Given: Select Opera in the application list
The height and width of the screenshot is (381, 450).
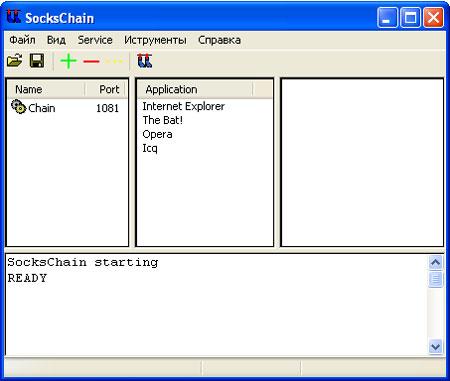Looking at the screenshot, I should pyautogui.click(x=157, y=134).
